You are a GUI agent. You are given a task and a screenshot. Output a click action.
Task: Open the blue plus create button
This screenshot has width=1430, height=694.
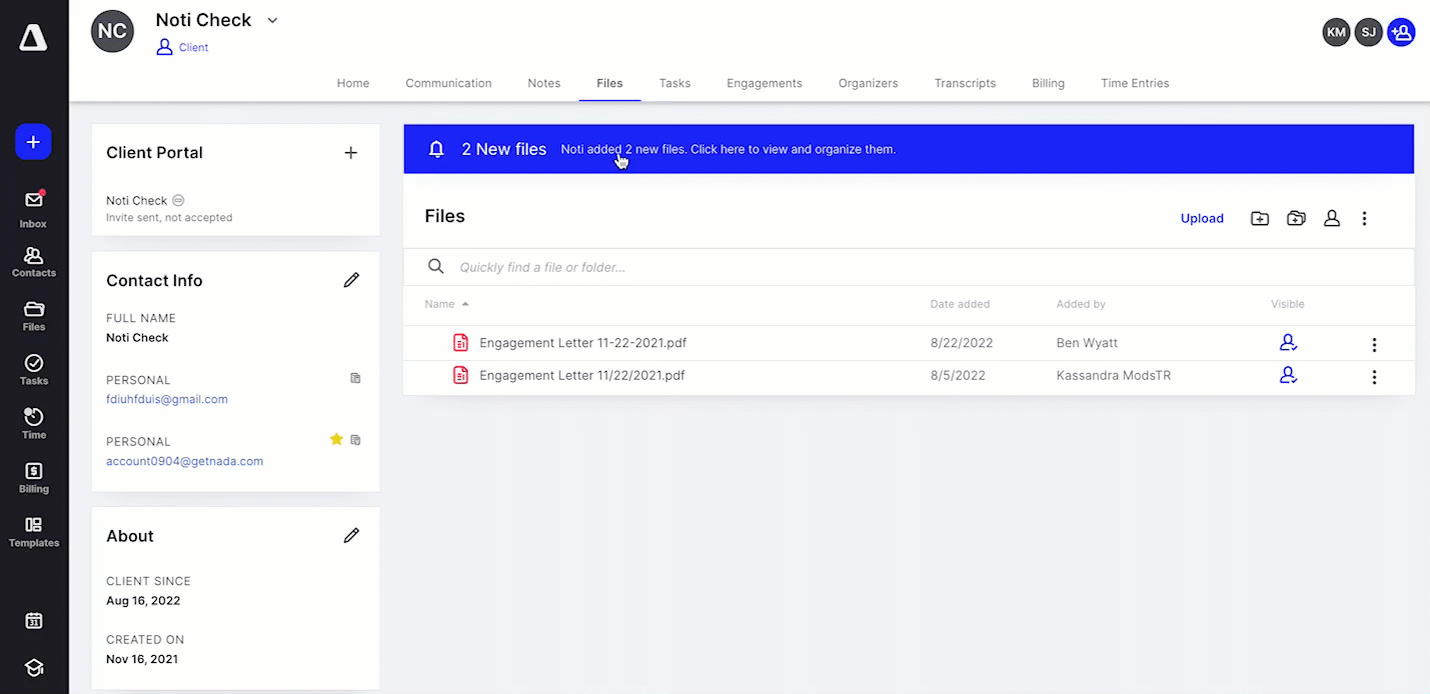click(33, 142)
